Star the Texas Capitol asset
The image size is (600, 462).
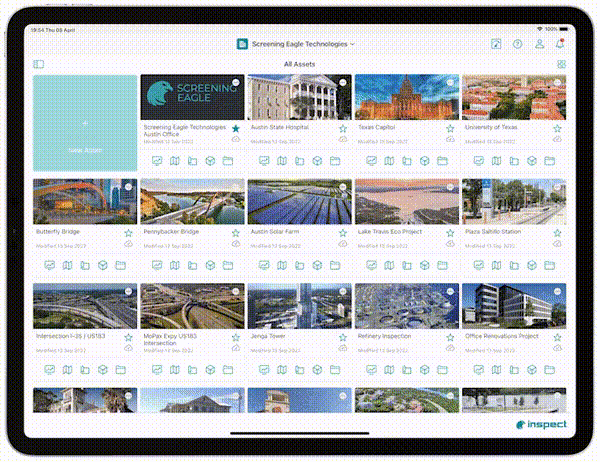pyautogui.click(x=450, y=128)
